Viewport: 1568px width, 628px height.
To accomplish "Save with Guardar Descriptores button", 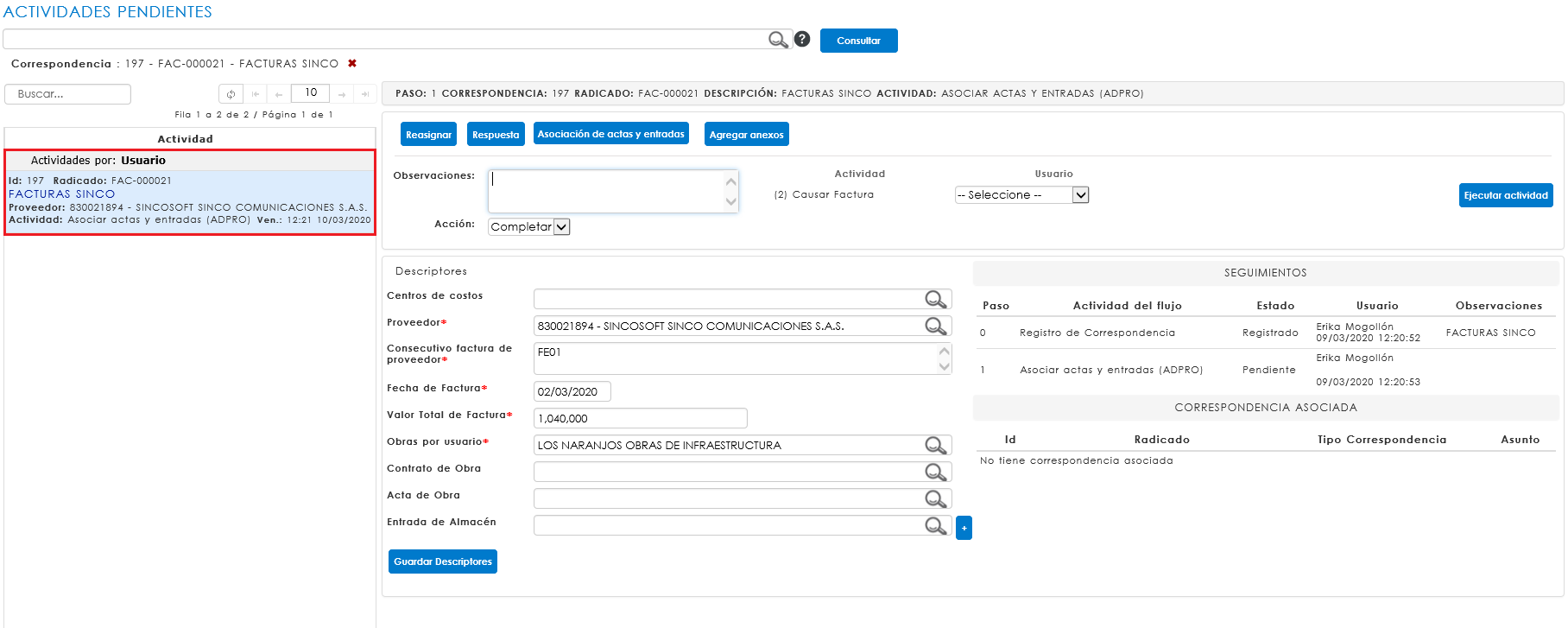I will (x=443, y=561).
